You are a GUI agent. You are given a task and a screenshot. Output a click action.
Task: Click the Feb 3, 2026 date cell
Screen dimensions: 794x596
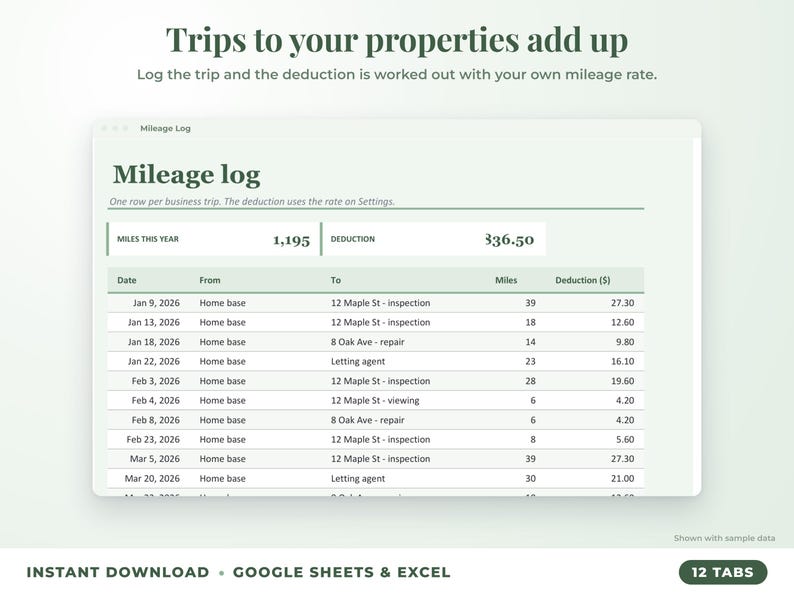point(155,381)
